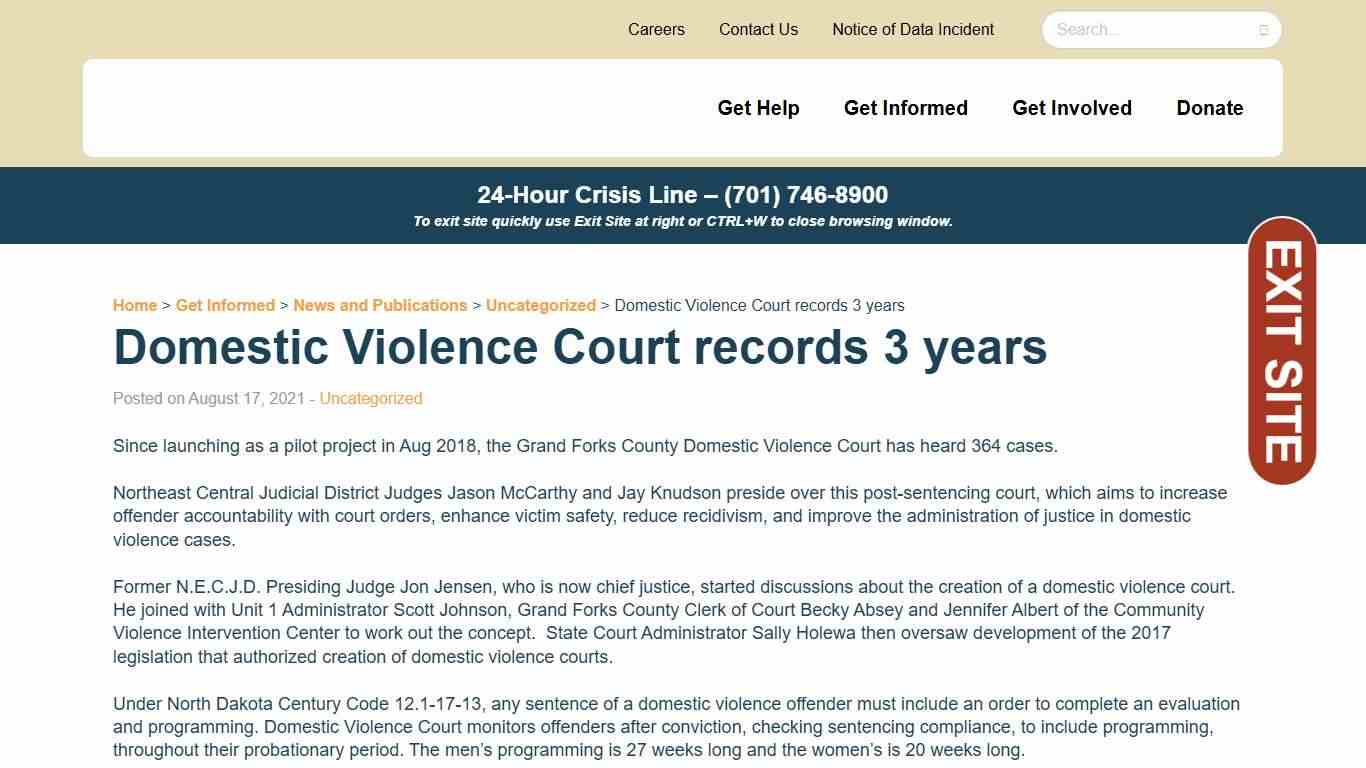Click the Get Informed breadcrumb link

[225, 305]
